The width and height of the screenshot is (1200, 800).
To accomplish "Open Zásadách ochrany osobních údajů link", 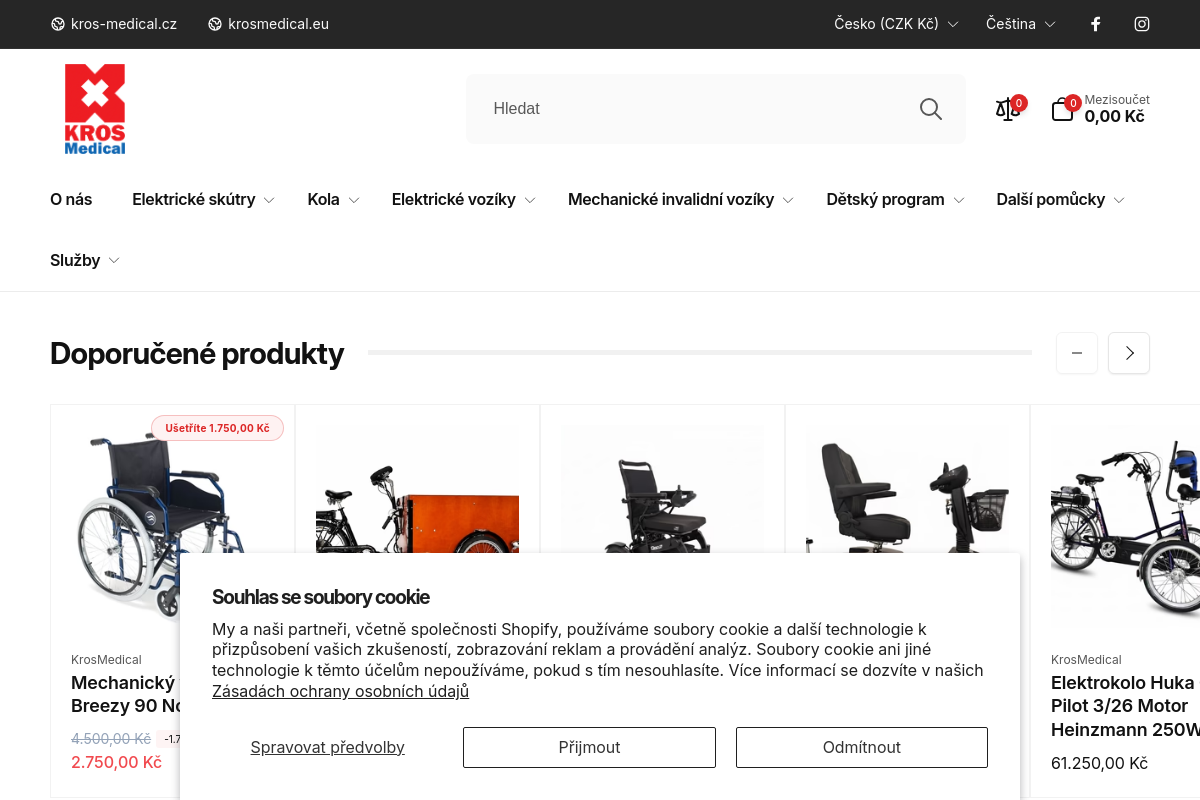I will (340, 691).
